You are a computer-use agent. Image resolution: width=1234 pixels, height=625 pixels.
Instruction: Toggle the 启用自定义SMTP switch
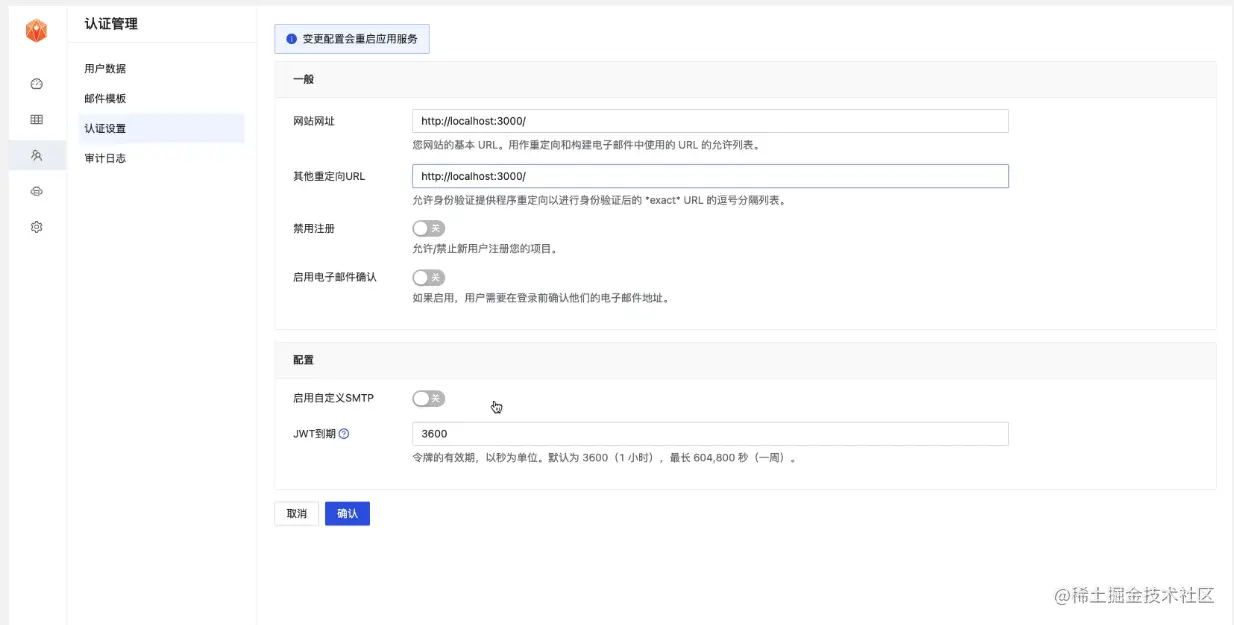[428, 399]
